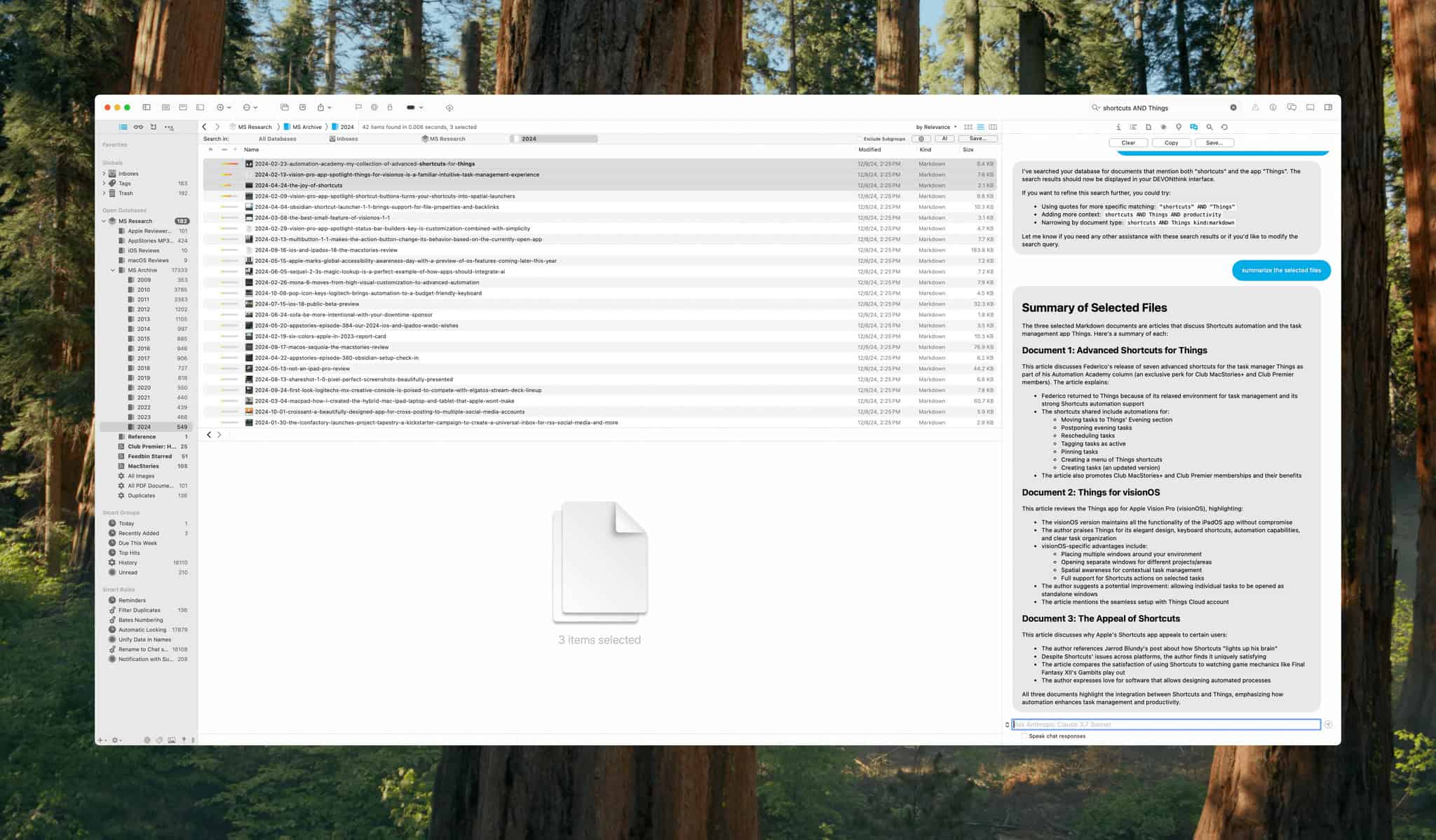This screenshot has width=1436, height=840.
Task: Click the share icon in the toolbar
Action: pos(320,107)
